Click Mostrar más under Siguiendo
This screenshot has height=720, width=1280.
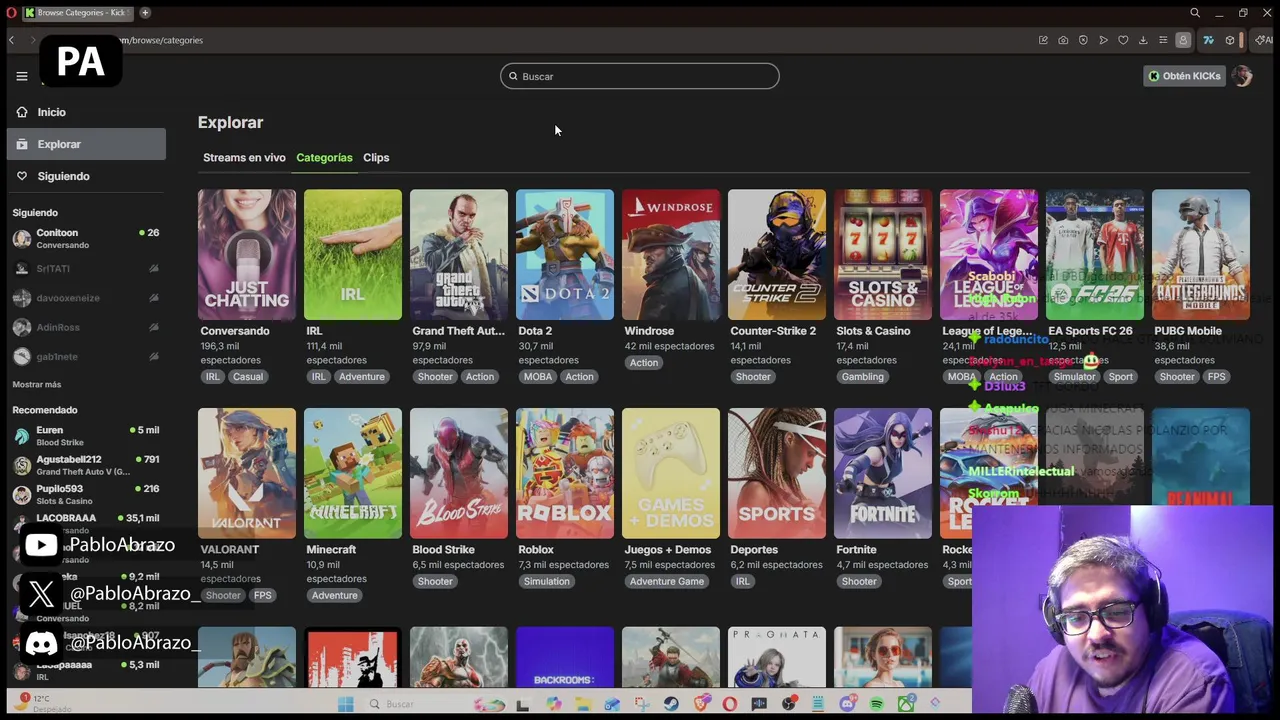[x=37, y=384]
